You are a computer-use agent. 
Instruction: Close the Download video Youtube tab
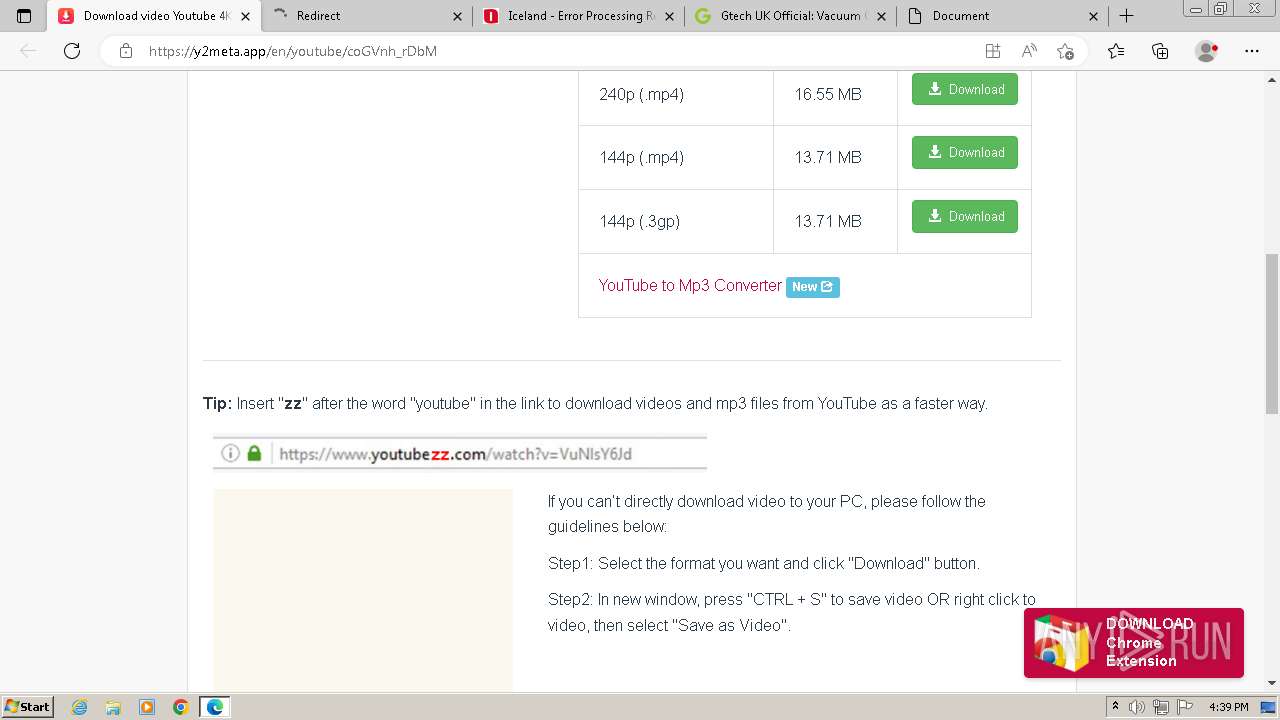(x=245, y=16)
